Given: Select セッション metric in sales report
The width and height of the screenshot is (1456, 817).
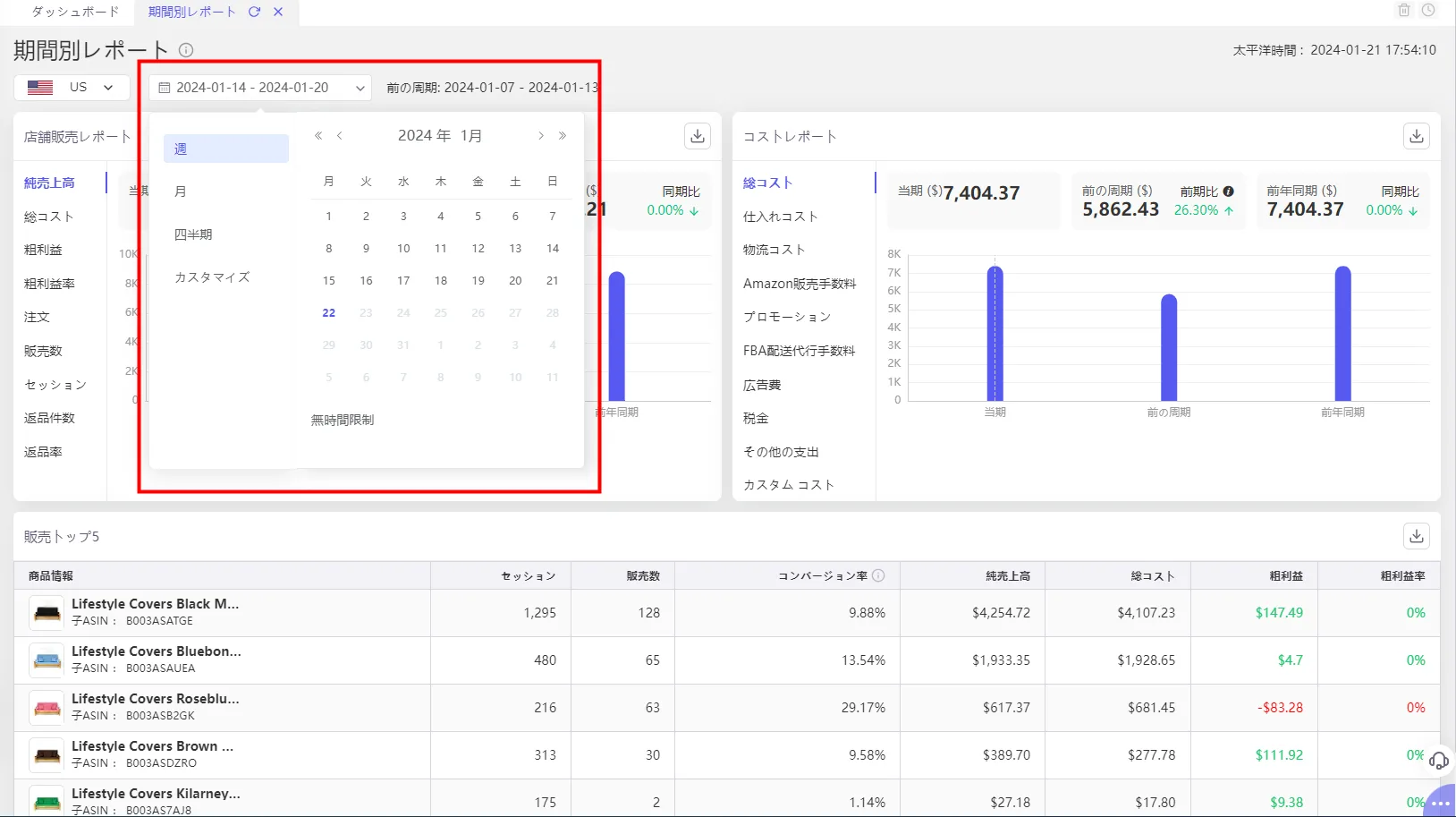Looking at the screenshot, I should (x=55, y=385).
